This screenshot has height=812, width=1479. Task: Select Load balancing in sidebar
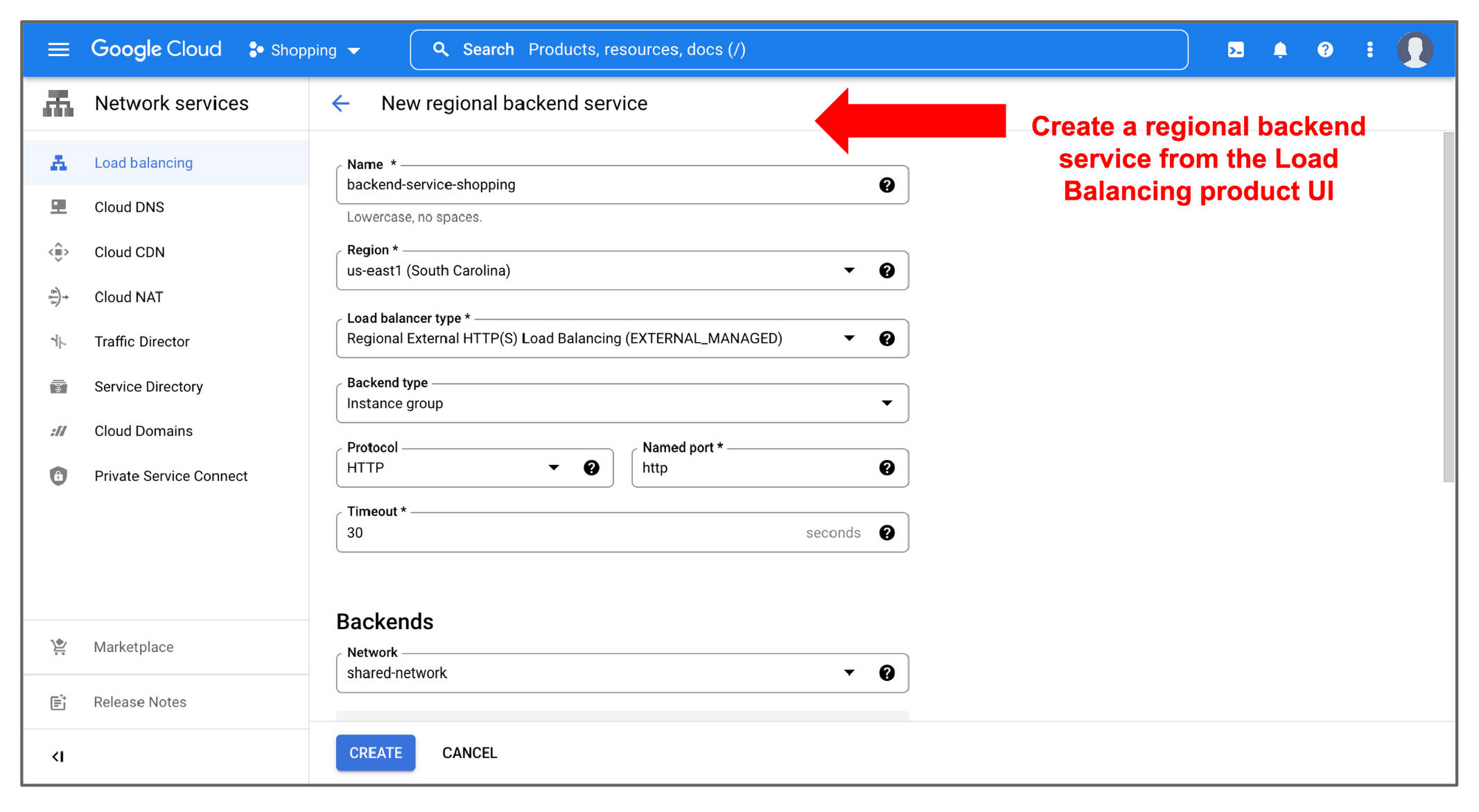click(166, 163)
